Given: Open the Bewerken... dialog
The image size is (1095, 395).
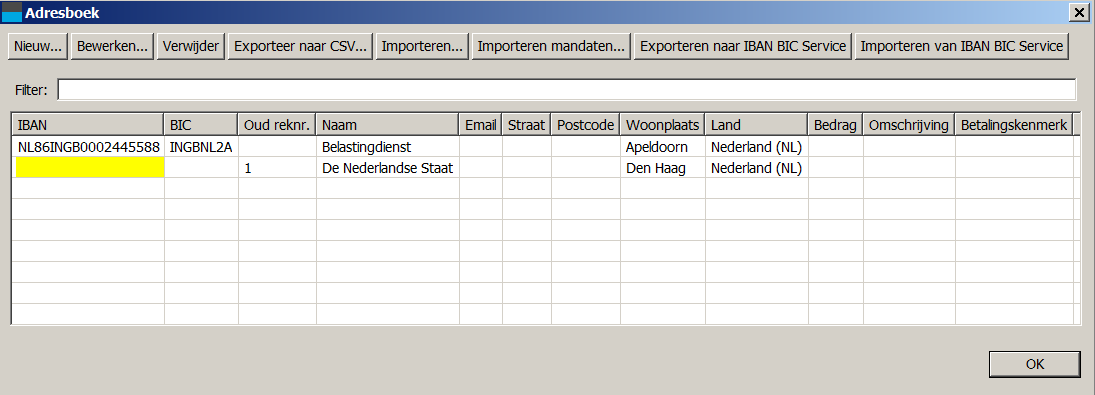Looking at the screenshot, I should [112, 47].
